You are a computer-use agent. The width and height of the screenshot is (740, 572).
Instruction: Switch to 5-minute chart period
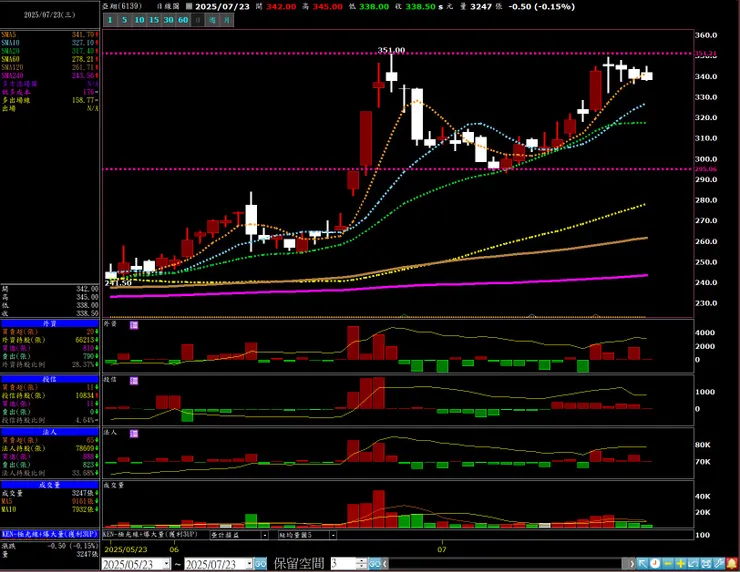coord(125,20)
